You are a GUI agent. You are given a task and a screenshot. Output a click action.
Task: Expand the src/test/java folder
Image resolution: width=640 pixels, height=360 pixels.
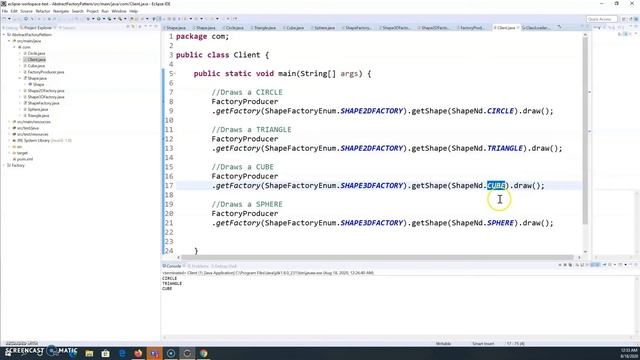coord(9,128)
